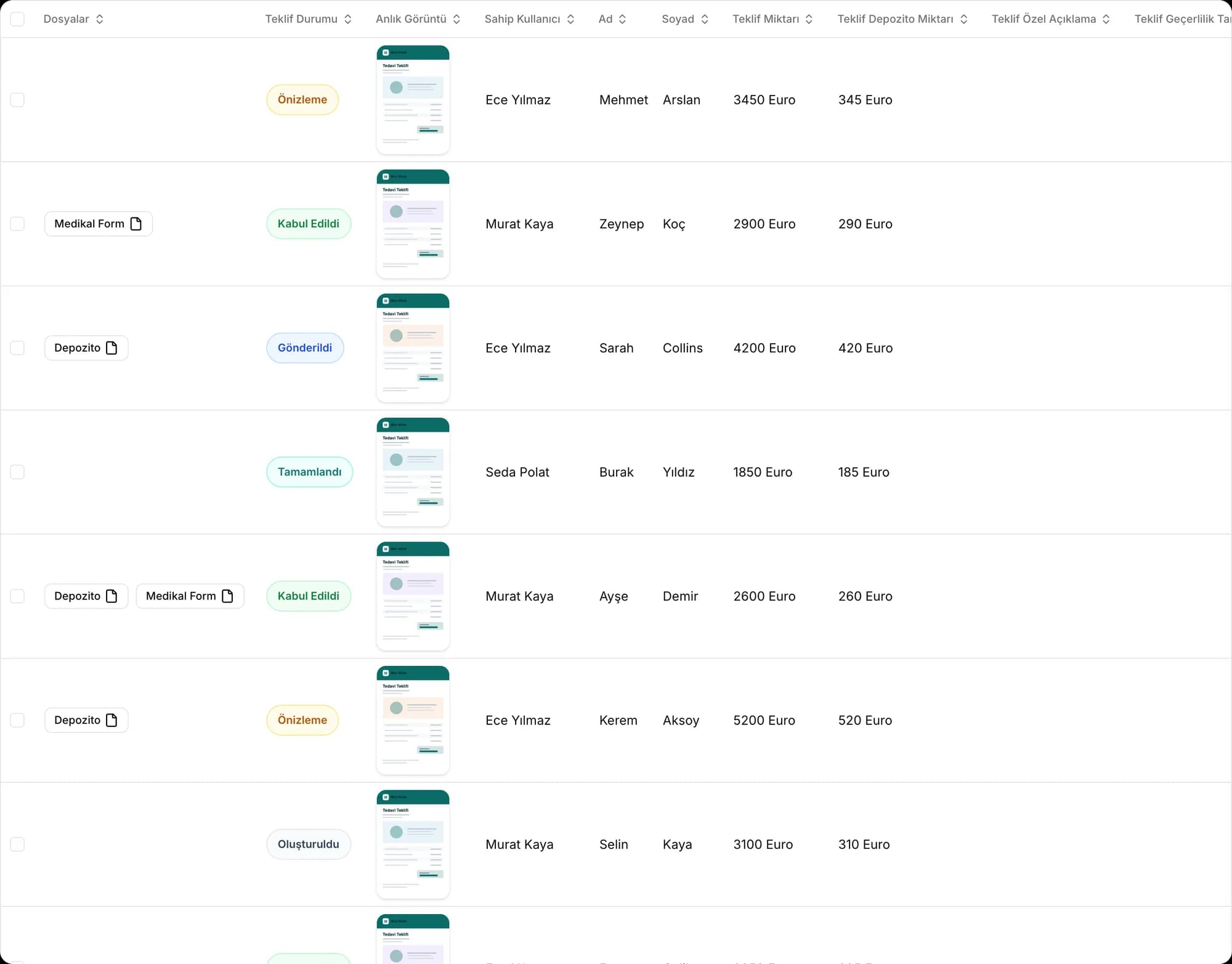Click the Oluşturuldu status badge
Image resolution: width=1232 pixels, height=964 pixels.
tap(309, 845)
